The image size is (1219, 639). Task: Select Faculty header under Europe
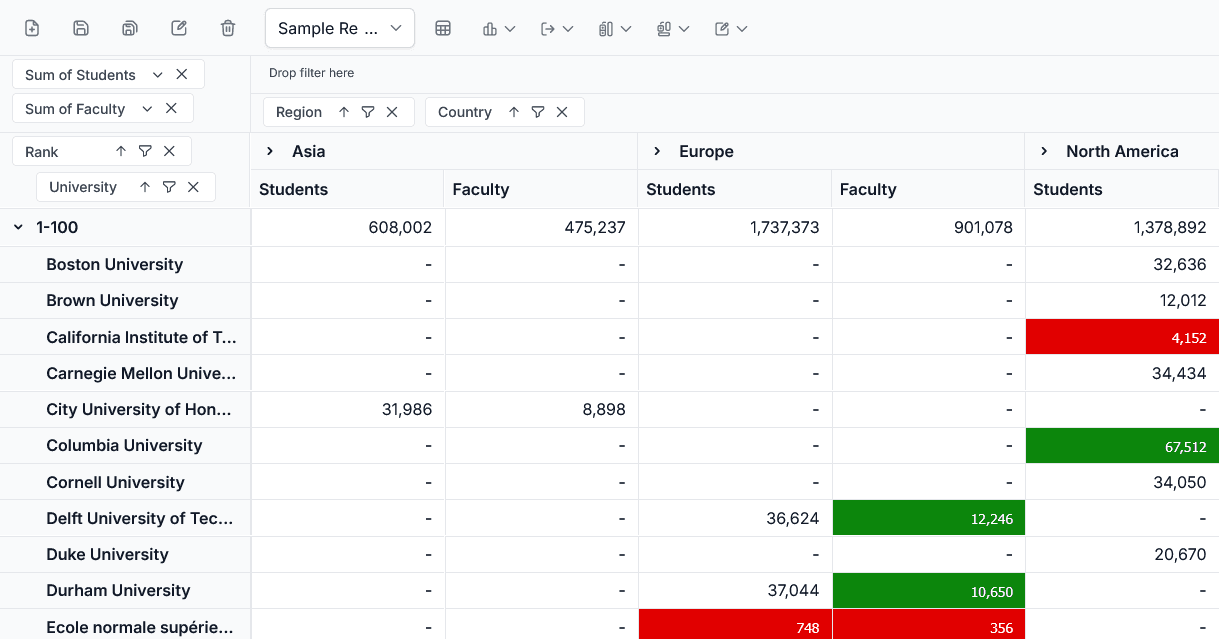(x=928, y=189)
